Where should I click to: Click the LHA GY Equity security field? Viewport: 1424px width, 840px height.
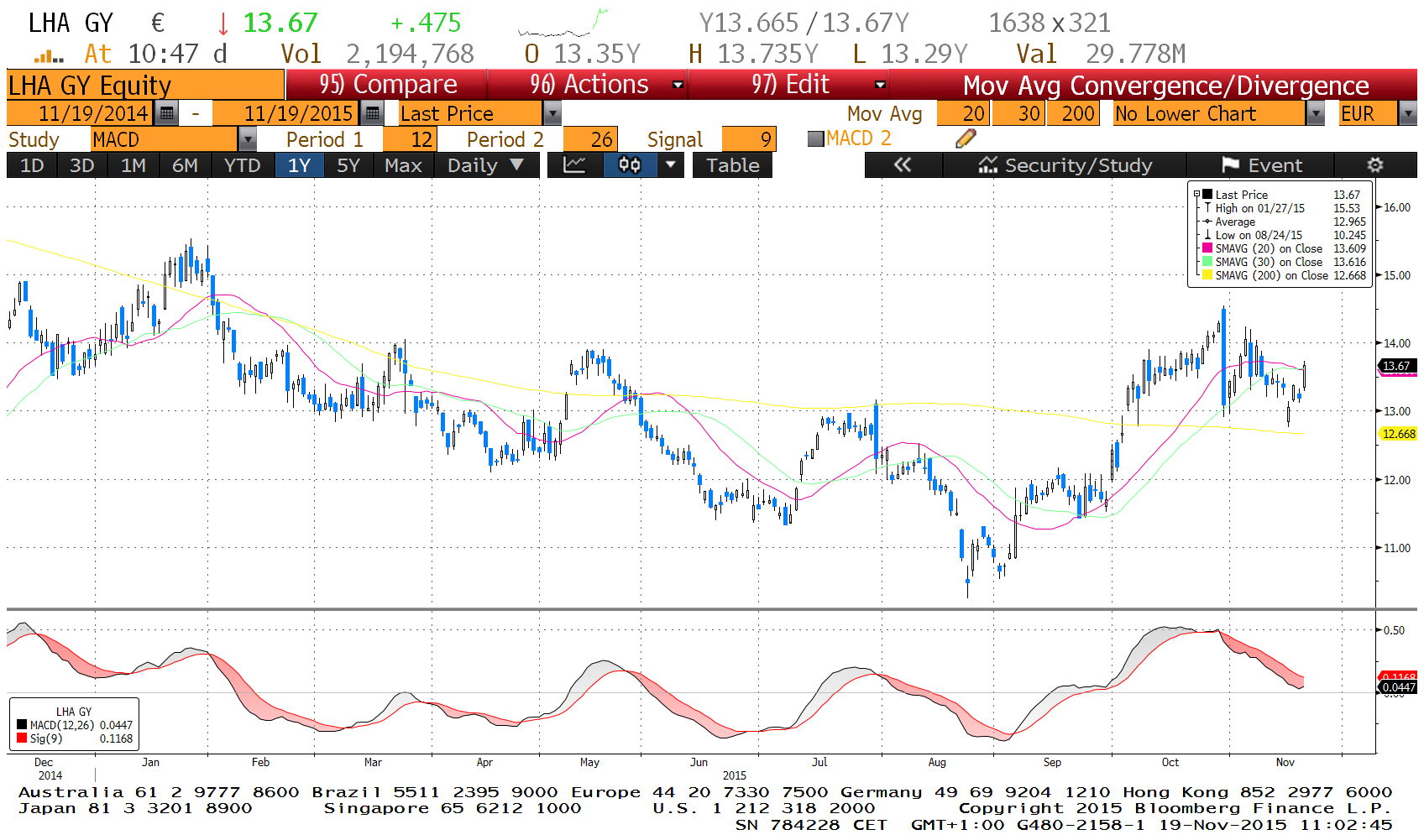point(145,85)
